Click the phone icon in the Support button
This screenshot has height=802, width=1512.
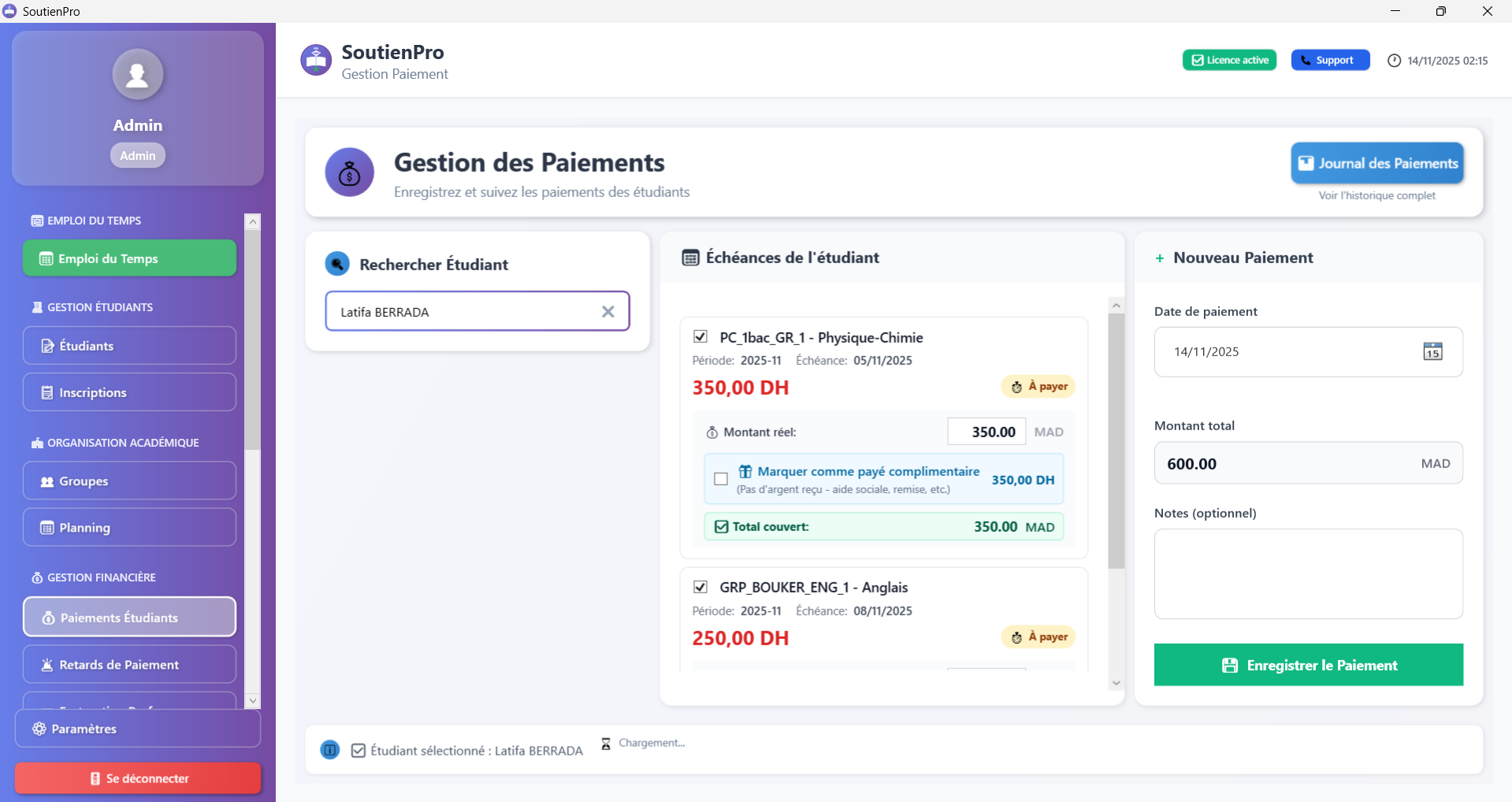1306,60
